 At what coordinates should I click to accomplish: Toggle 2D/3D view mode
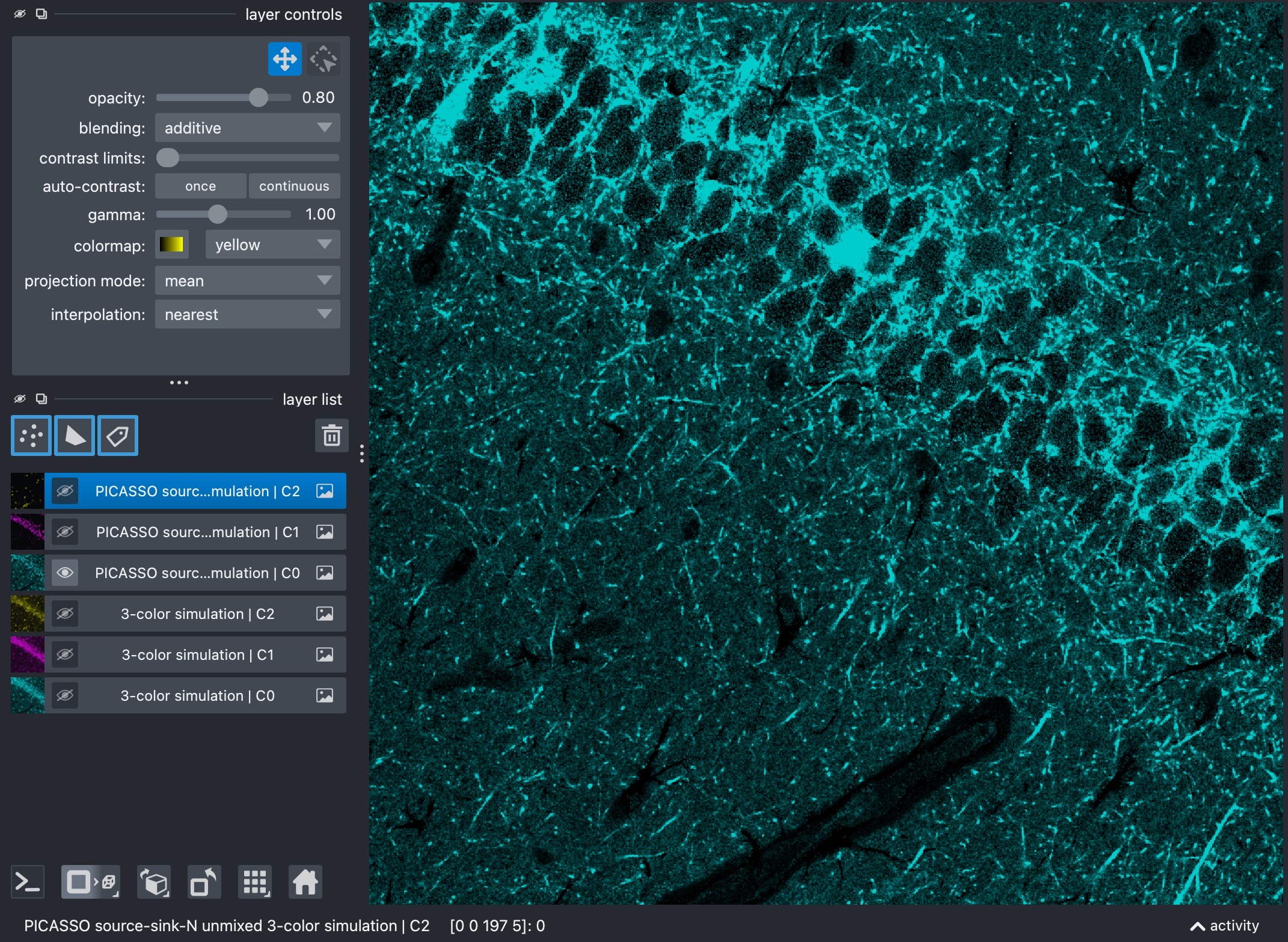[x=91, y=882]
